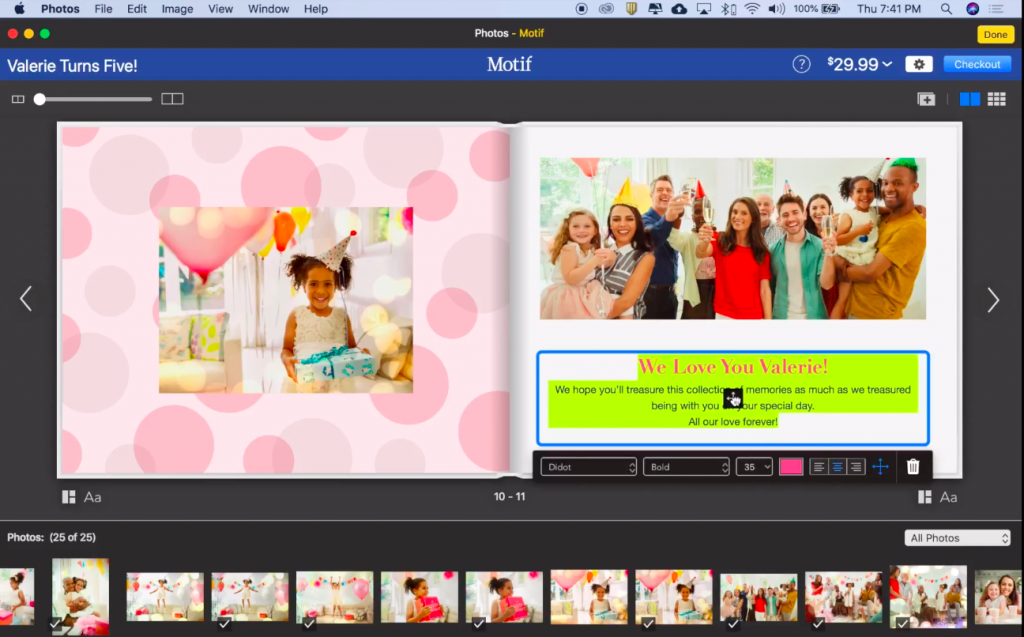Viewport: 1024px width, 637px height.
Task: Open the View menu
Action: (220, 9)
